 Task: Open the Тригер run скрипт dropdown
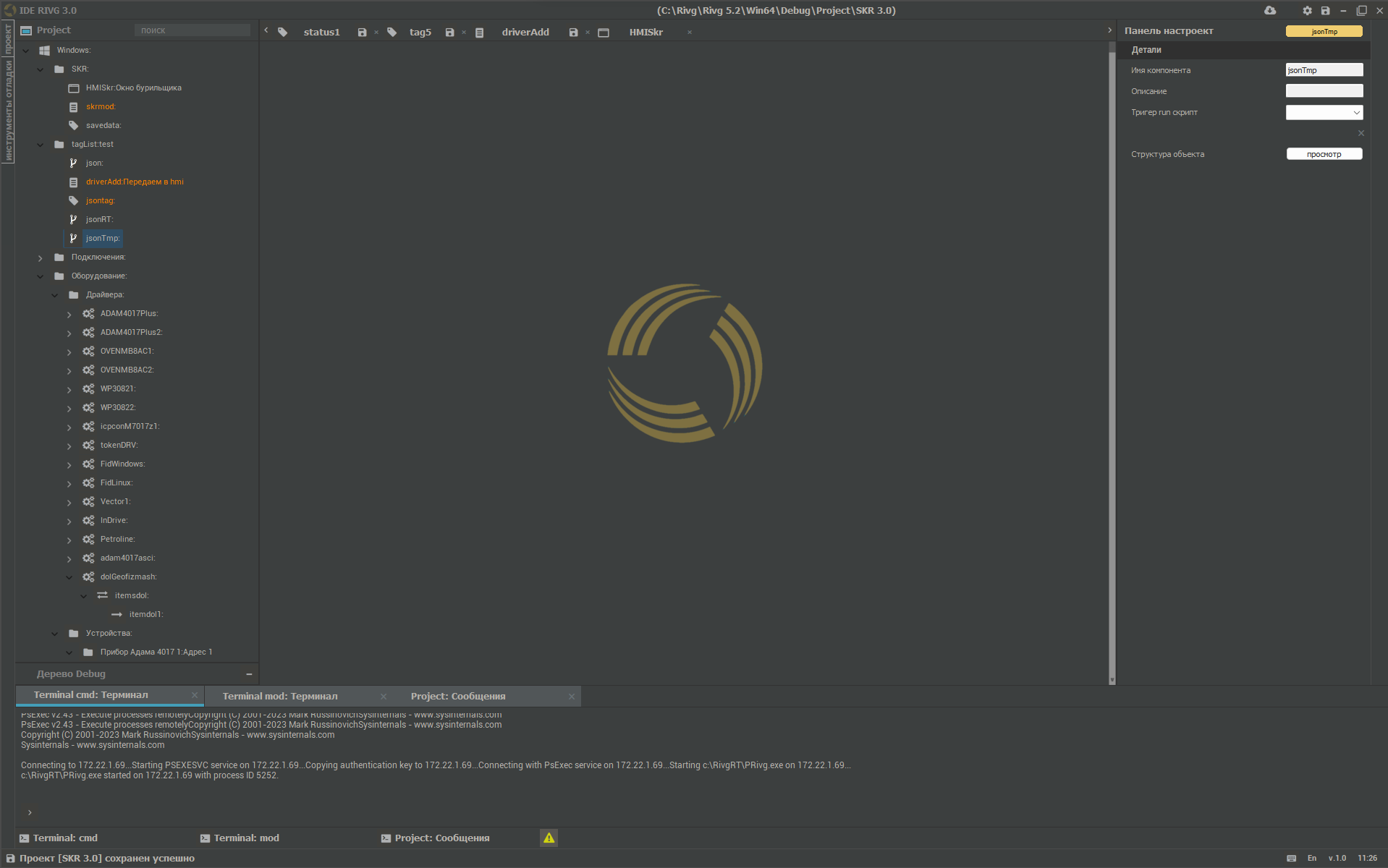click(x=1324, y=112)
